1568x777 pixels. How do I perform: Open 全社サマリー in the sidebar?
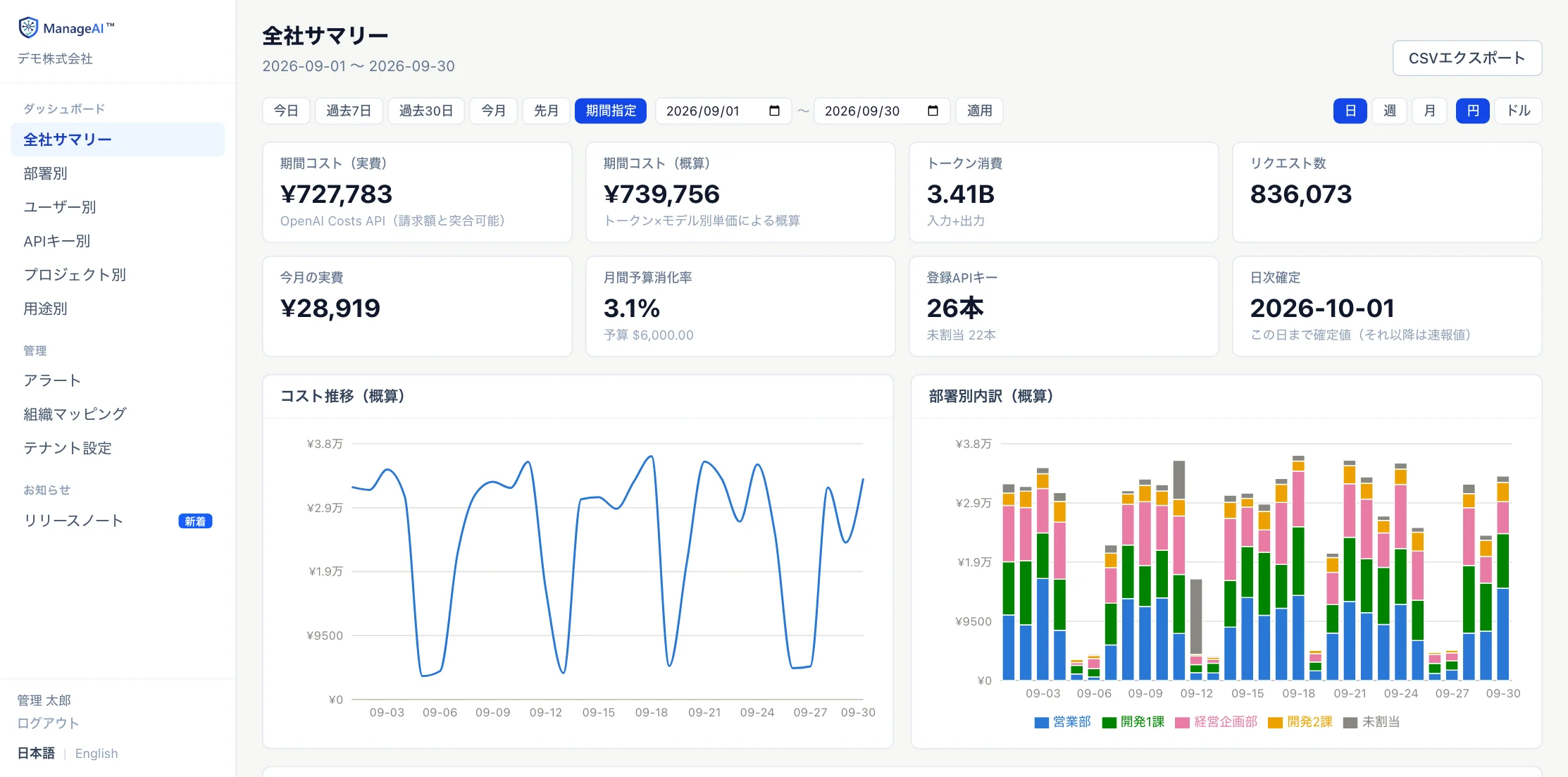coord(118,139)
